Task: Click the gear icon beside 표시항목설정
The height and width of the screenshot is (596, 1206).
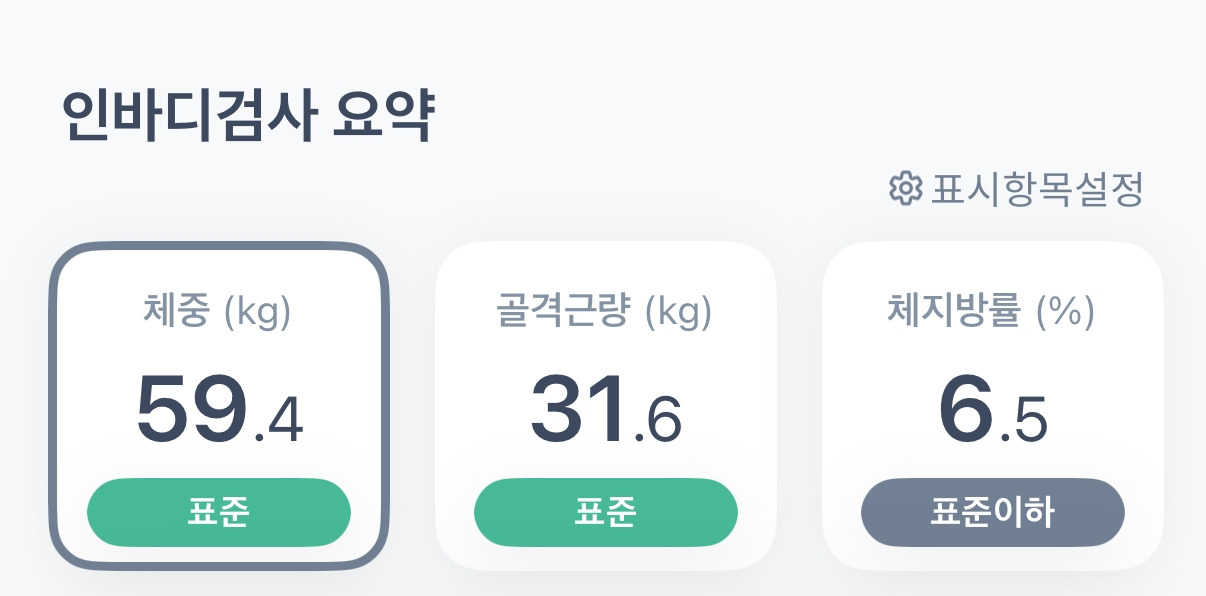Action: (905, 188)
